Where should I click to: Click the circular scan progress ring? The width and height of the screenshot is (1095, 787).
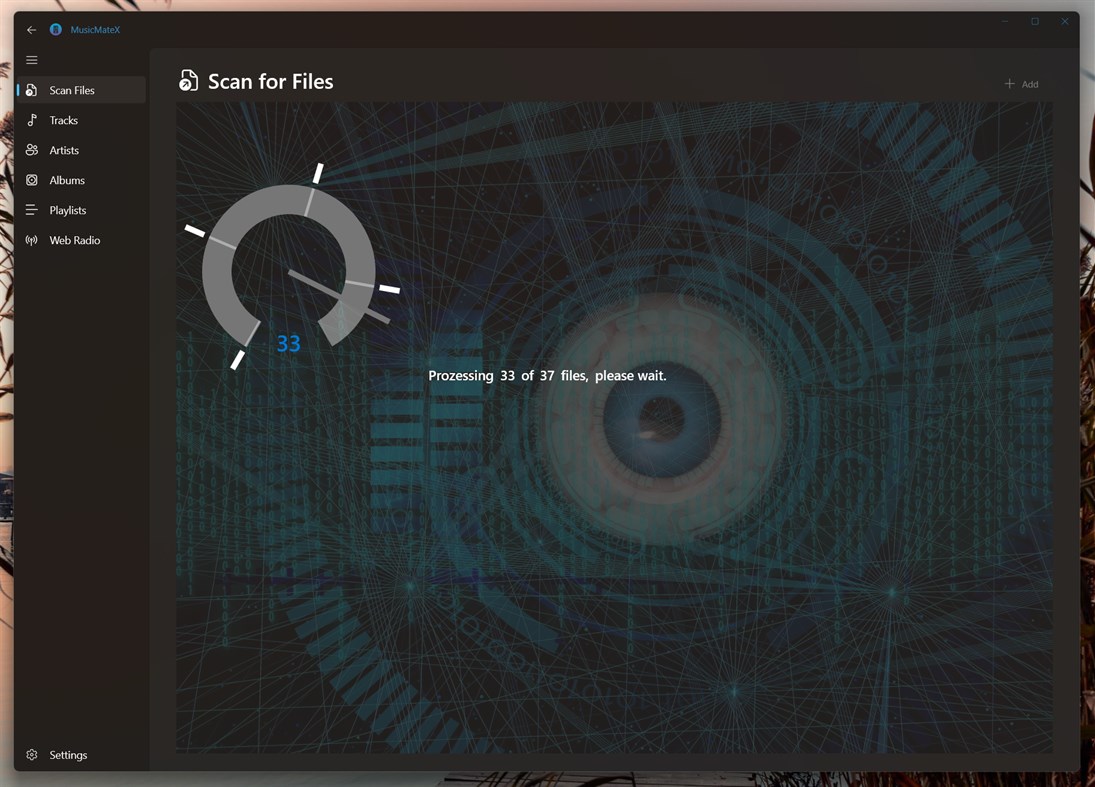pos(288,270)
